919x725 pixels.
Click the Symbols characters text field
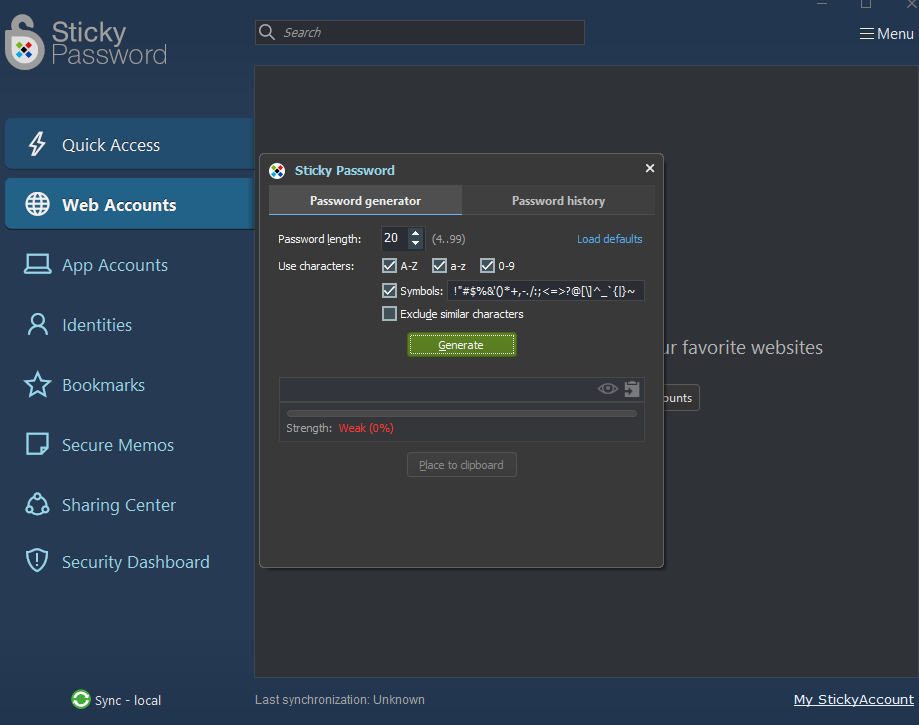(x=546, y=291)
